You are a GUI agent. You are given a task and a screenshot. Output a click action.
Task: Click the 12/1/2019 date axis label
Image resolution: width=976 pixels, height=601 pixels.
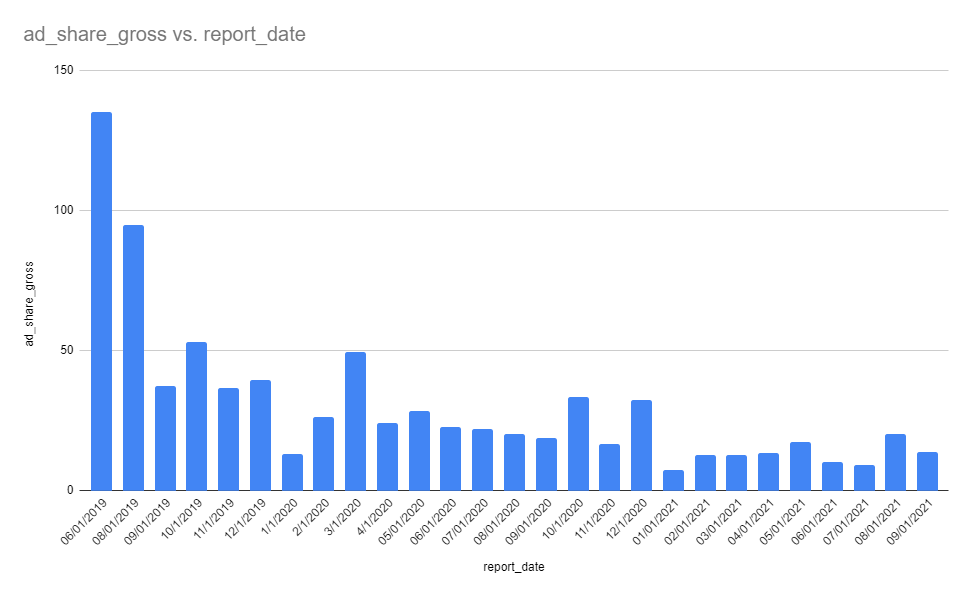[x=245, y=519]
